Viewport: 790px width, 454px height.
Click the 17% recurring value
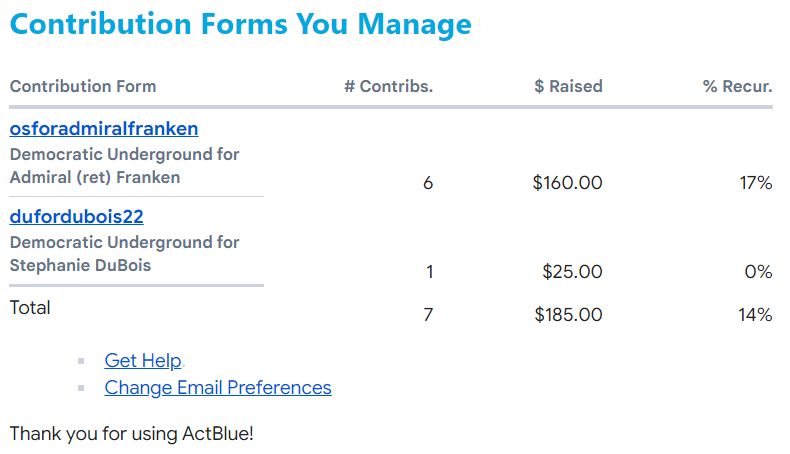(756, 183)
